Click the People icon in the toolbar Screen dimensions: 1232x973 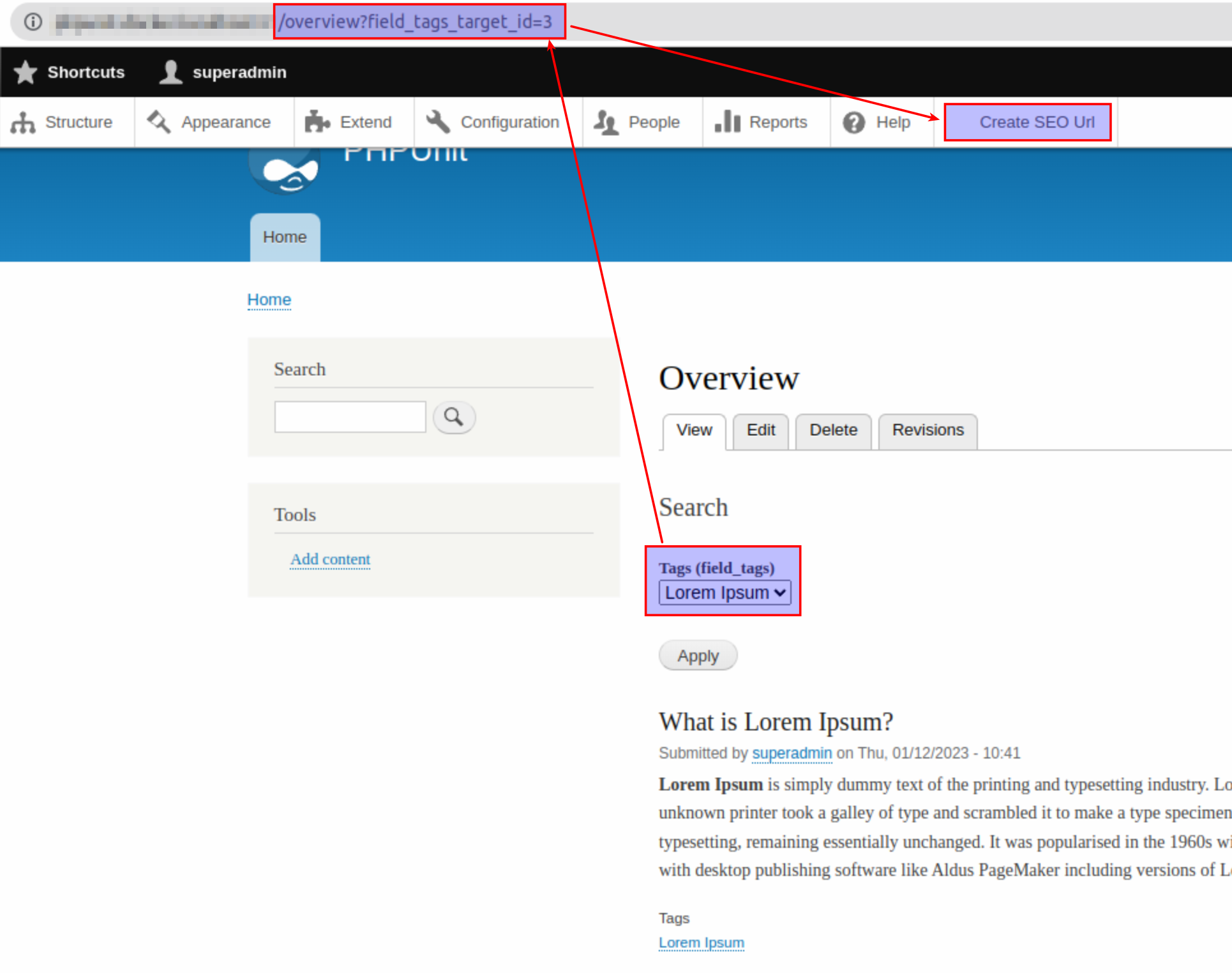point(607,121)
